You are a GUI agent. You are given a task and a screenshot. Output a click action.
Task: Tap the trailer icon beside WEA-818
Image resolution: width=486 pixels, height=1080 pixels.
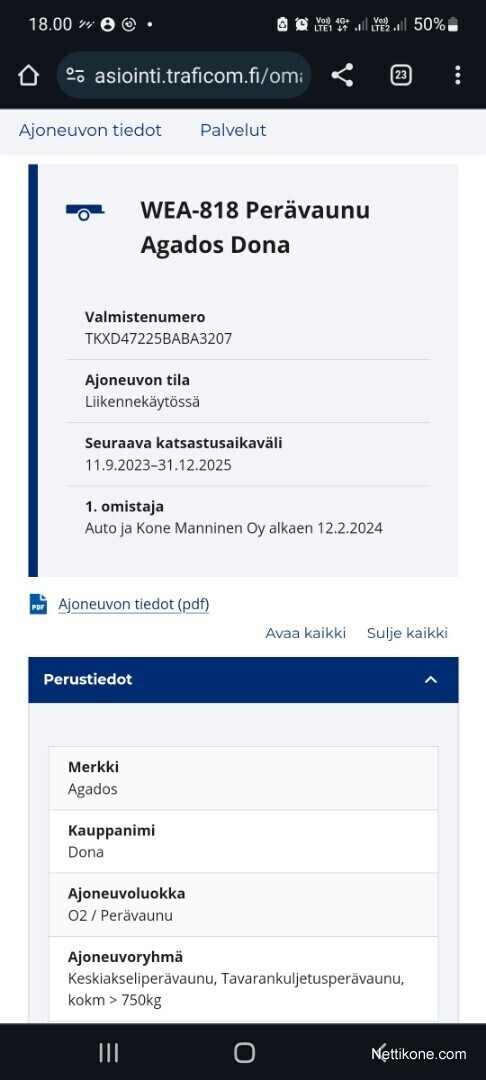tap(85, 213)
